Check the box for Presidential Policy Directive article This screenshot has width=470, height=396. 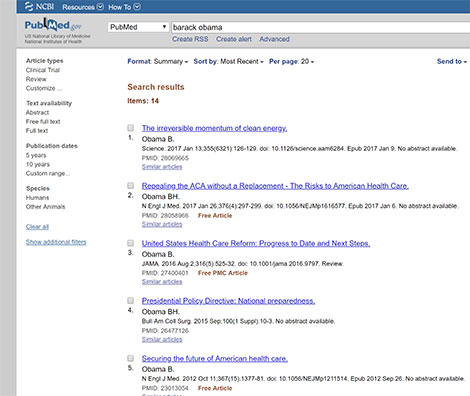pyautogui.click(x=131, y=301)
